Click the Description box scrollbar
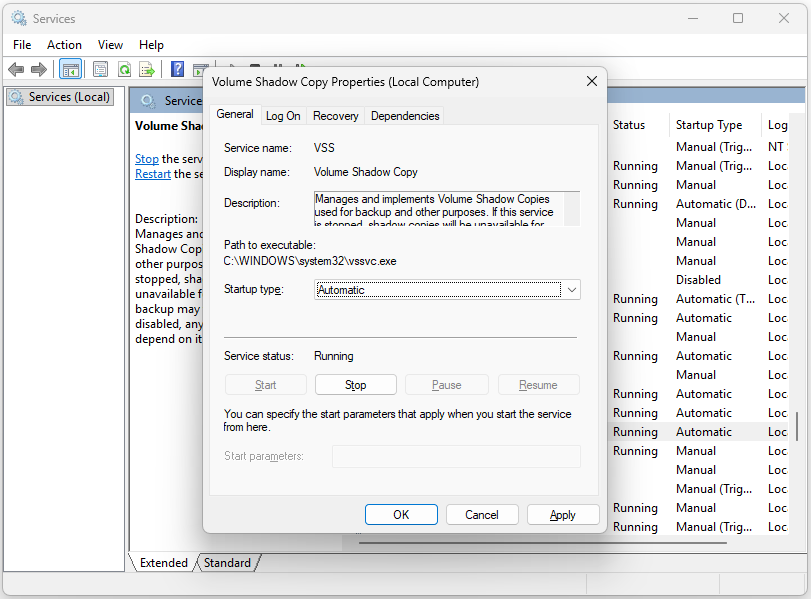Viewport: 811px width, 599px height. (x=572, y=208)
